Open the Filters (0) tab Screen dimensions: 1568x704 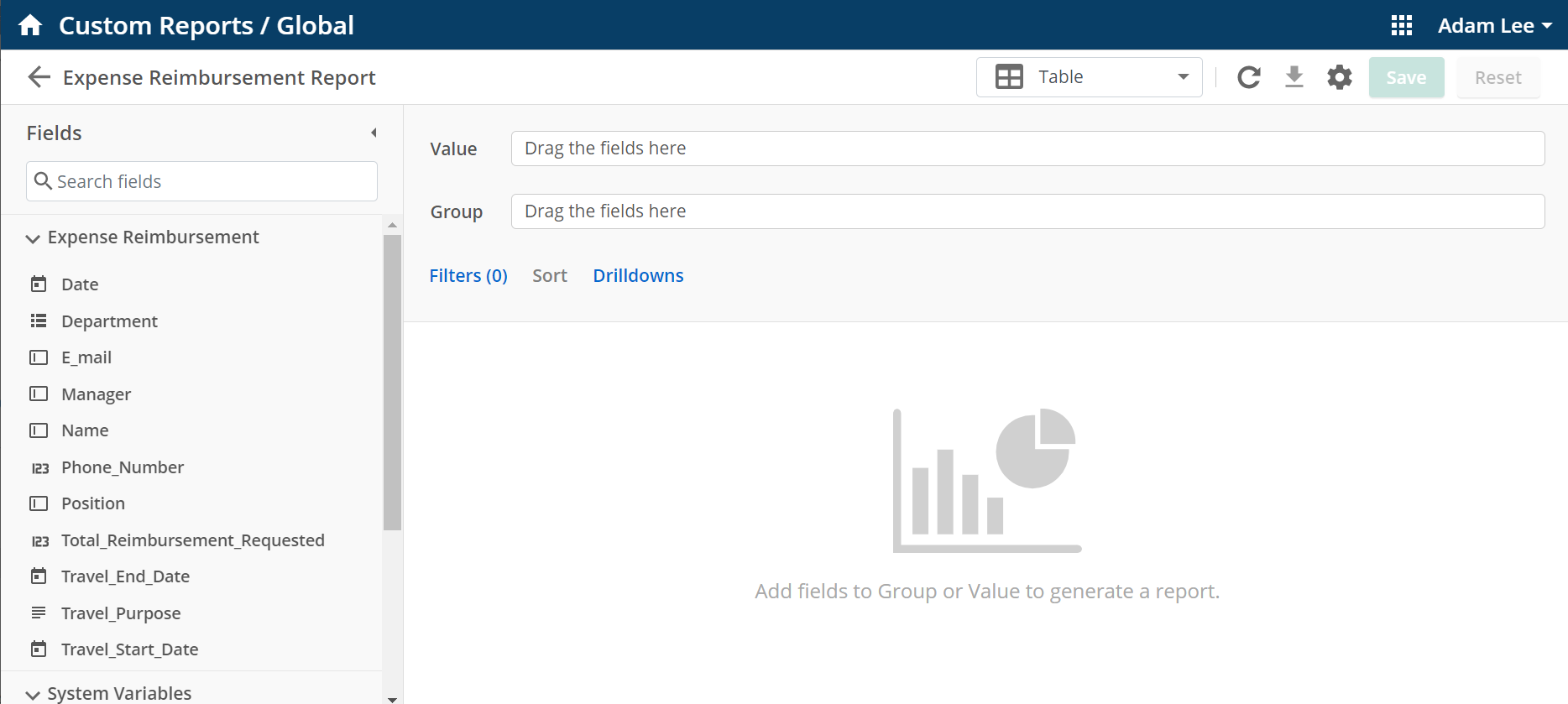click(468, 275)
